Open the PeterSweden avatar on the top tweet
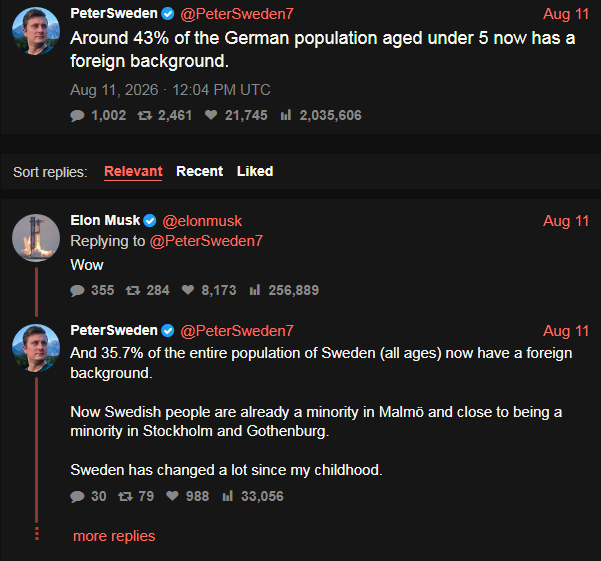The height and width of the screenshot is (561, 601). pos(36,31)
